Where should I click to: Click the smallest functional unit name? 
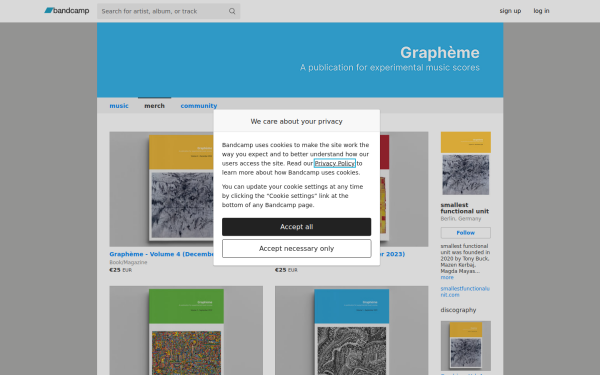(x=465, y=208)
